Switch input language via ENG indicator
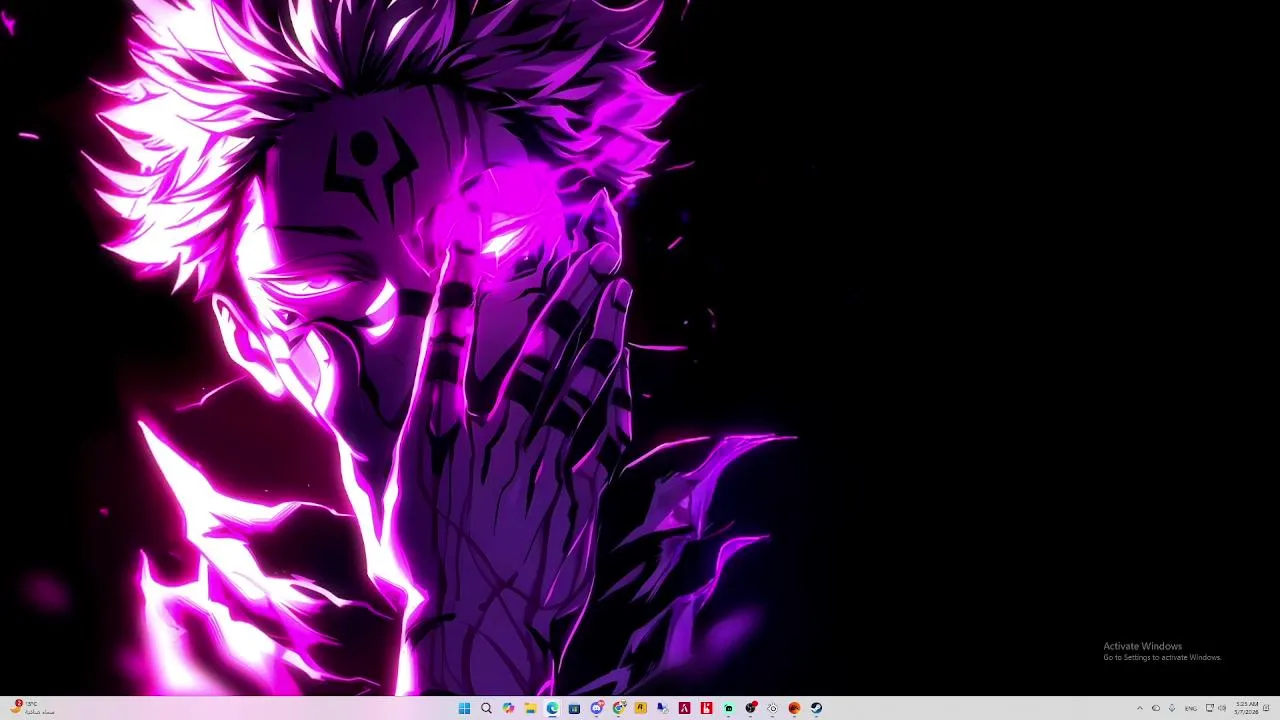The height and width of the screenshot is (720, 1280). click(x=1191, y=708)
